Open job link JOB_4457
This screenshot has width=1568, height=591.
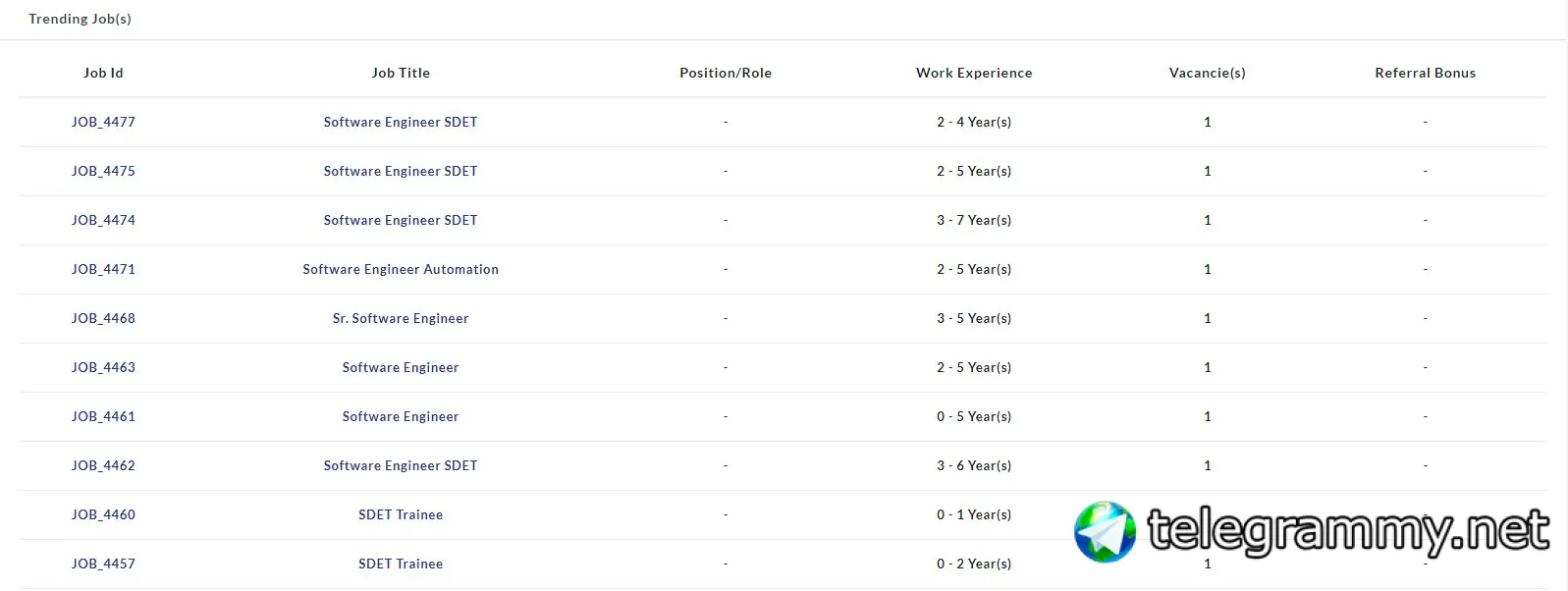coord(103,564)
